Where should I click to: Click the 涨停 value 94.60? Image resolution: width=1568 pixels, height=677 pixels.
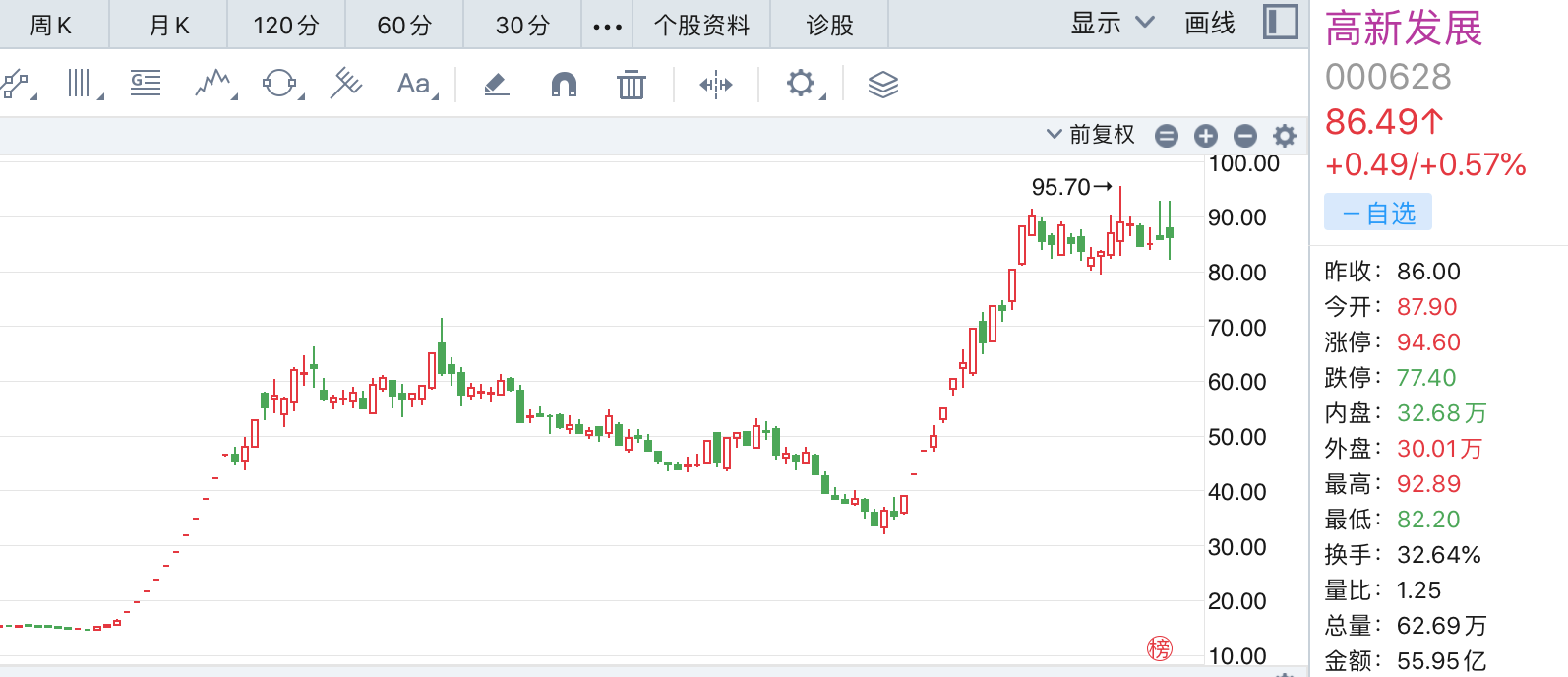point(1428,342)
